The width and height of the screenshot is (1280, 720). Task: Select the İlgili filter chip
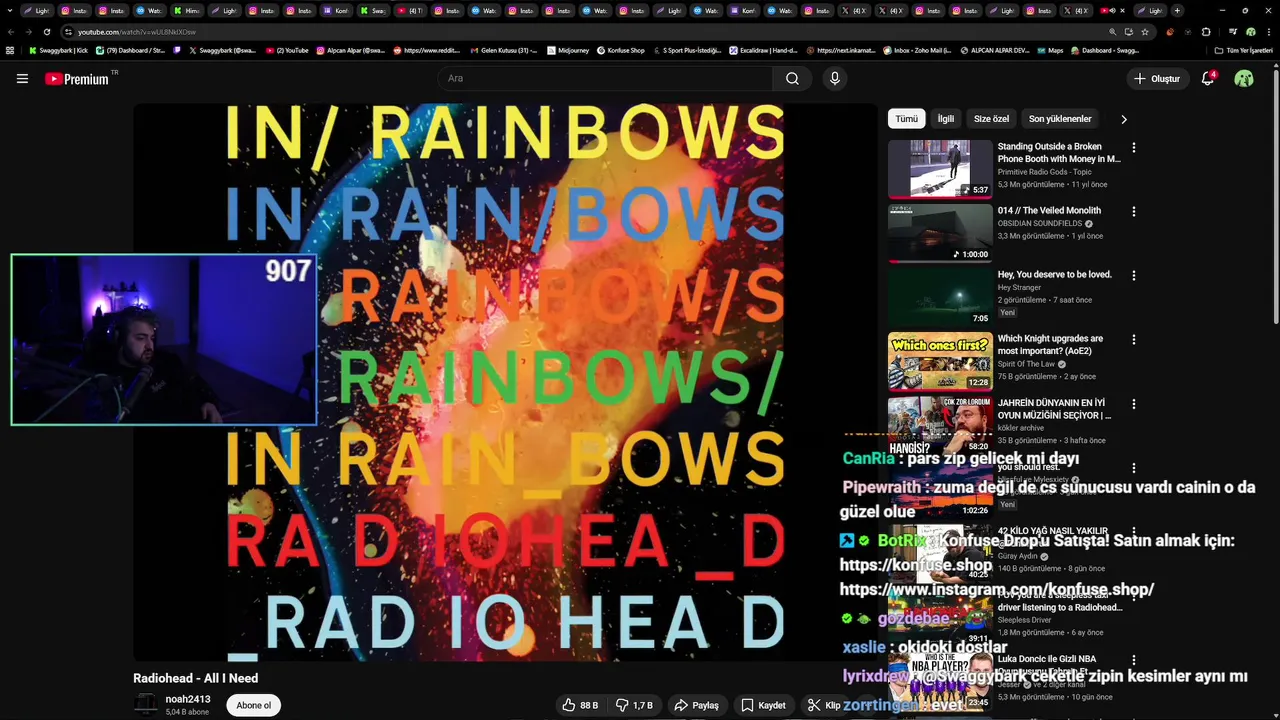(946, 119)
